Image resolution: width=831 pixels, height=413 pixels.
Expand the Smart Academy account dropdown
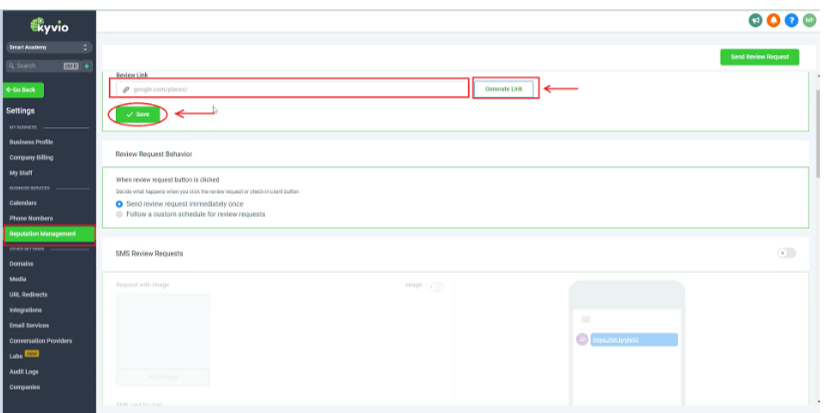coord(48,47)
